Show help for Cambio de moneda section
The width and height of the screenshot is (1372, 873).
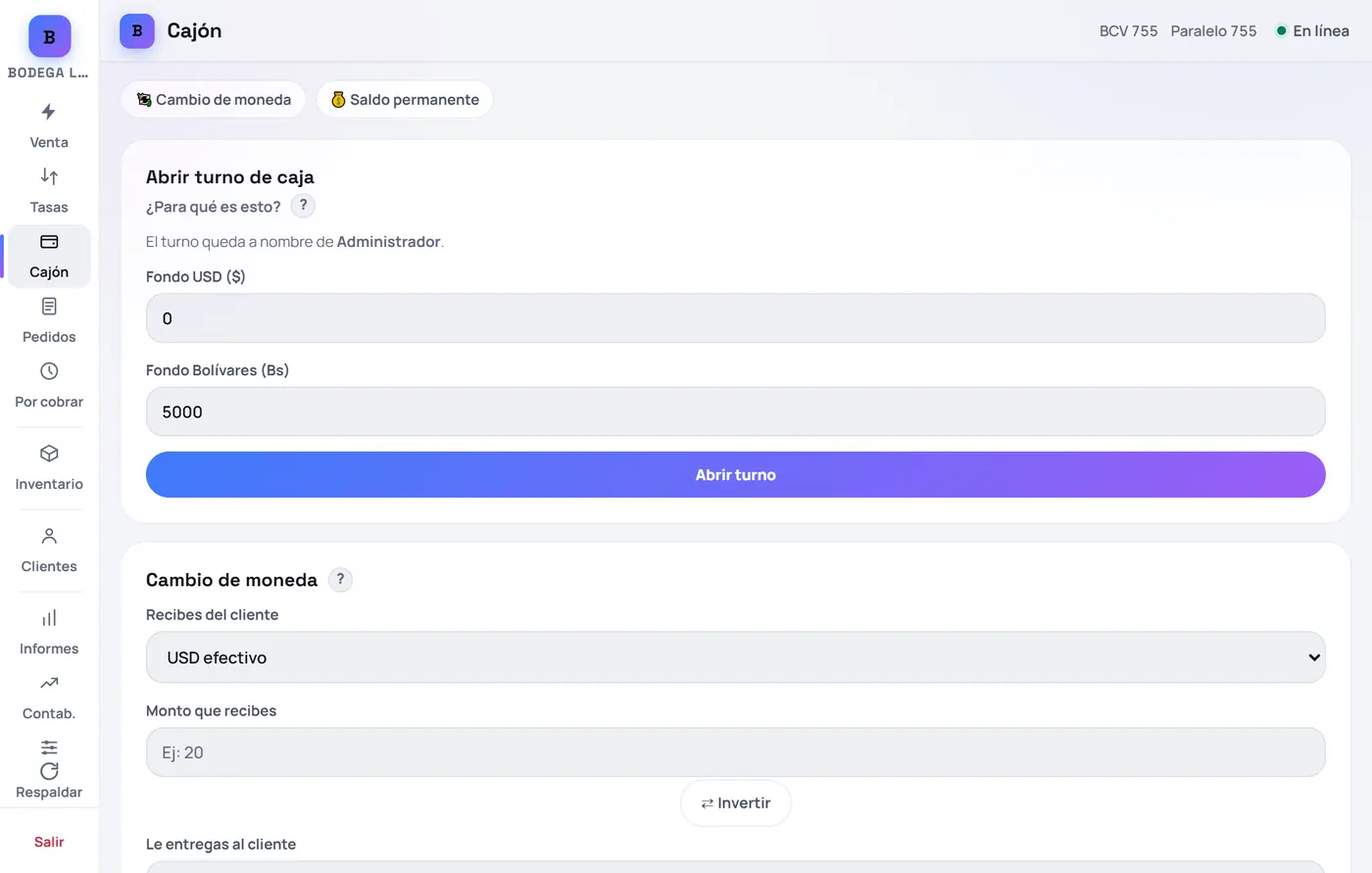click(x=340, y=579)
